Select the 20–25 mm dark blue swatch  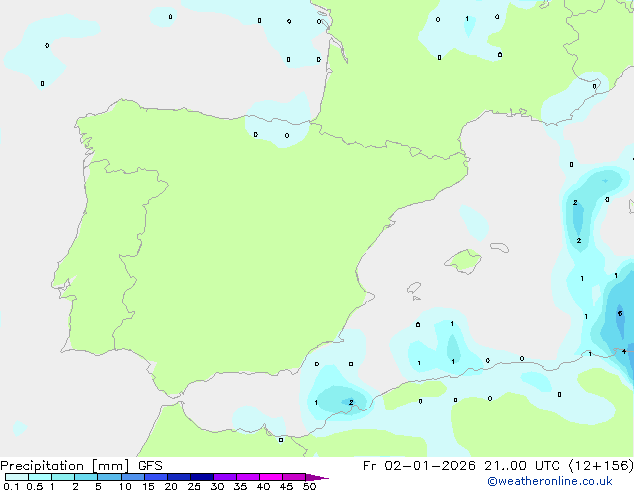point(178,477)
